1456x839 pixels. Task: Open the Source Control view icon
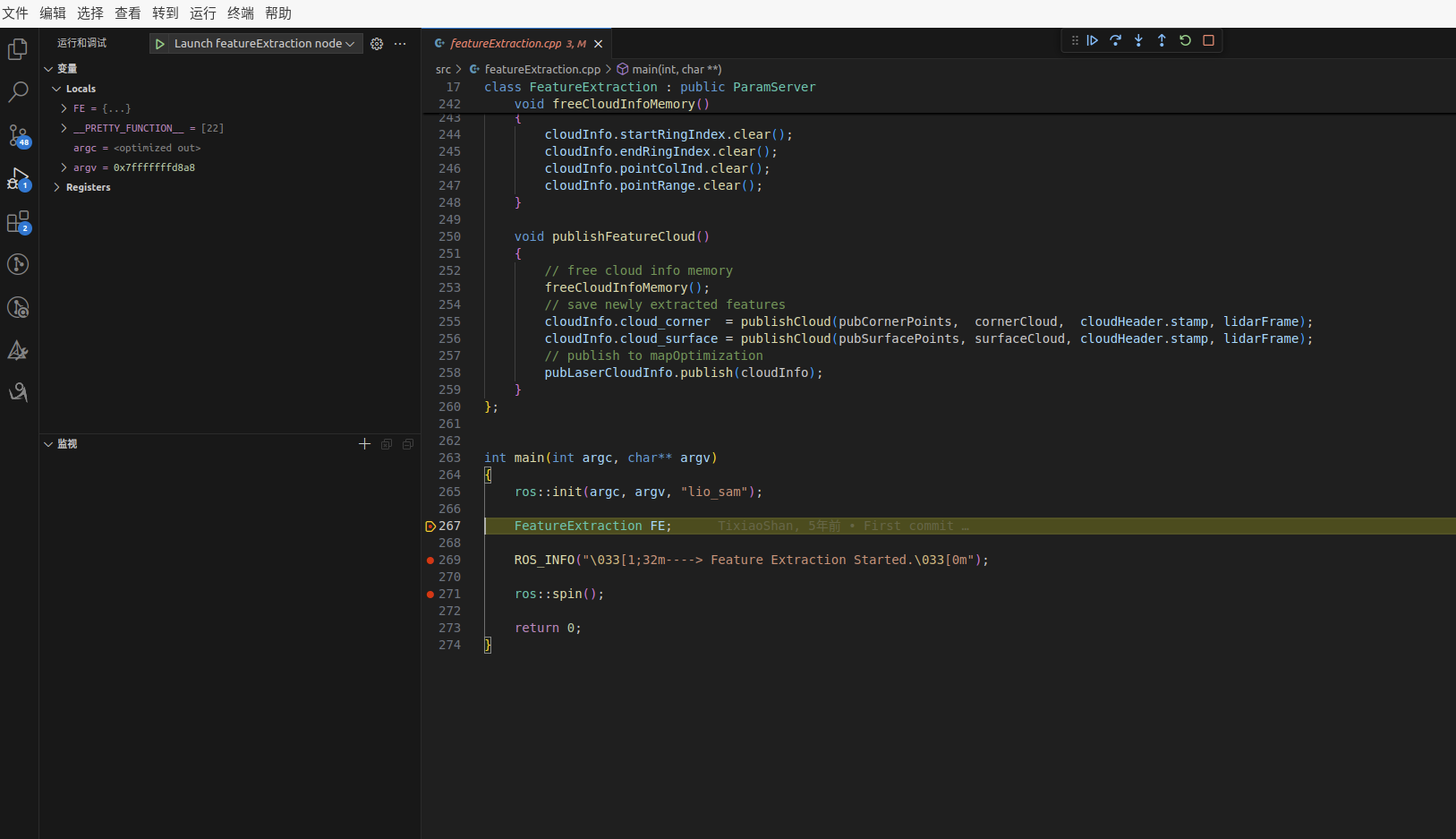coord(18,135)
